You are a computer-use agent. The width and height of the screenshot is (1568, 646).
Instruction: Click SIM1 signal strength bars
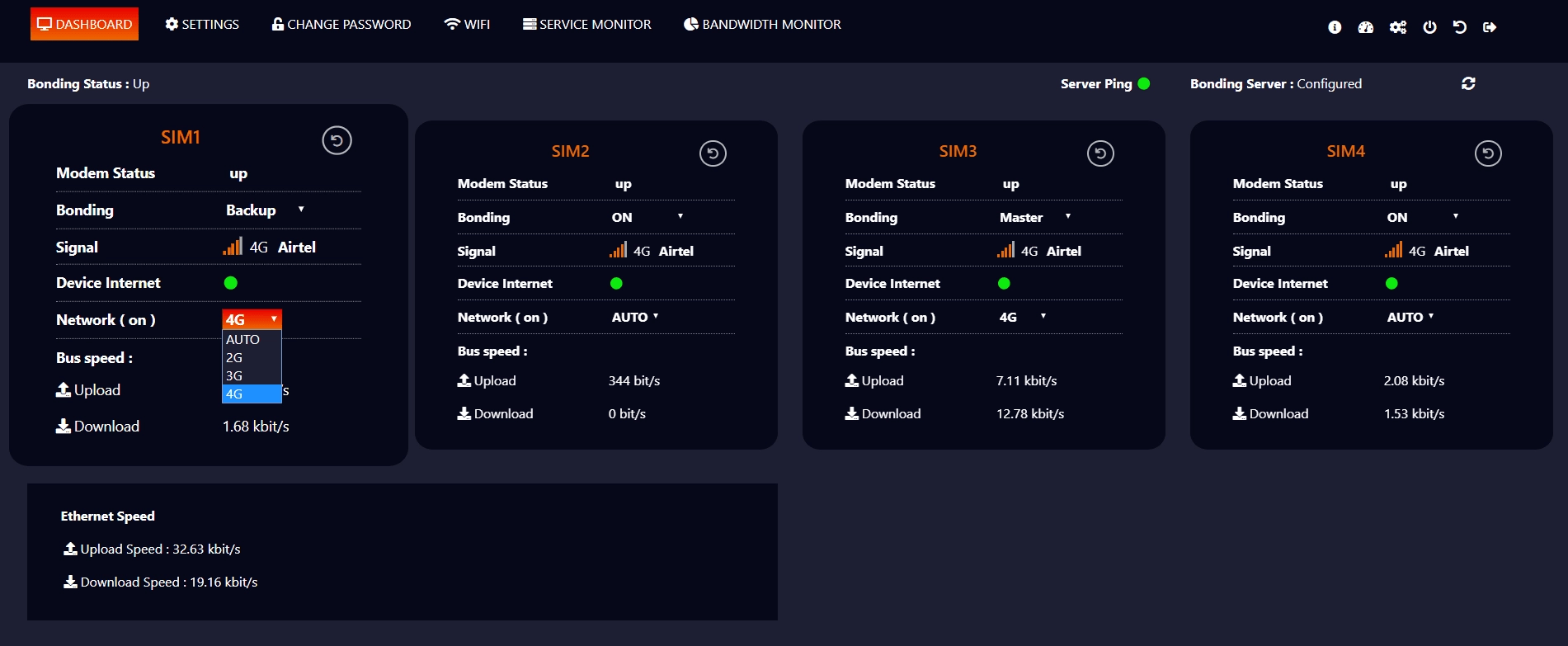coord(233,246)
